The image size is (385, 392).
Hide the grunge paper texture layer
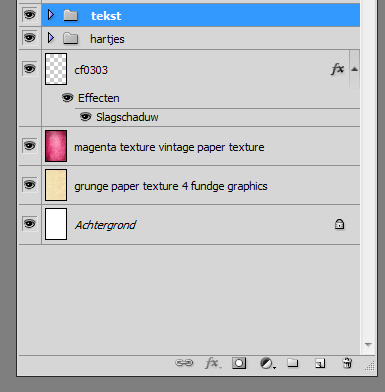(x=30, y=184)
